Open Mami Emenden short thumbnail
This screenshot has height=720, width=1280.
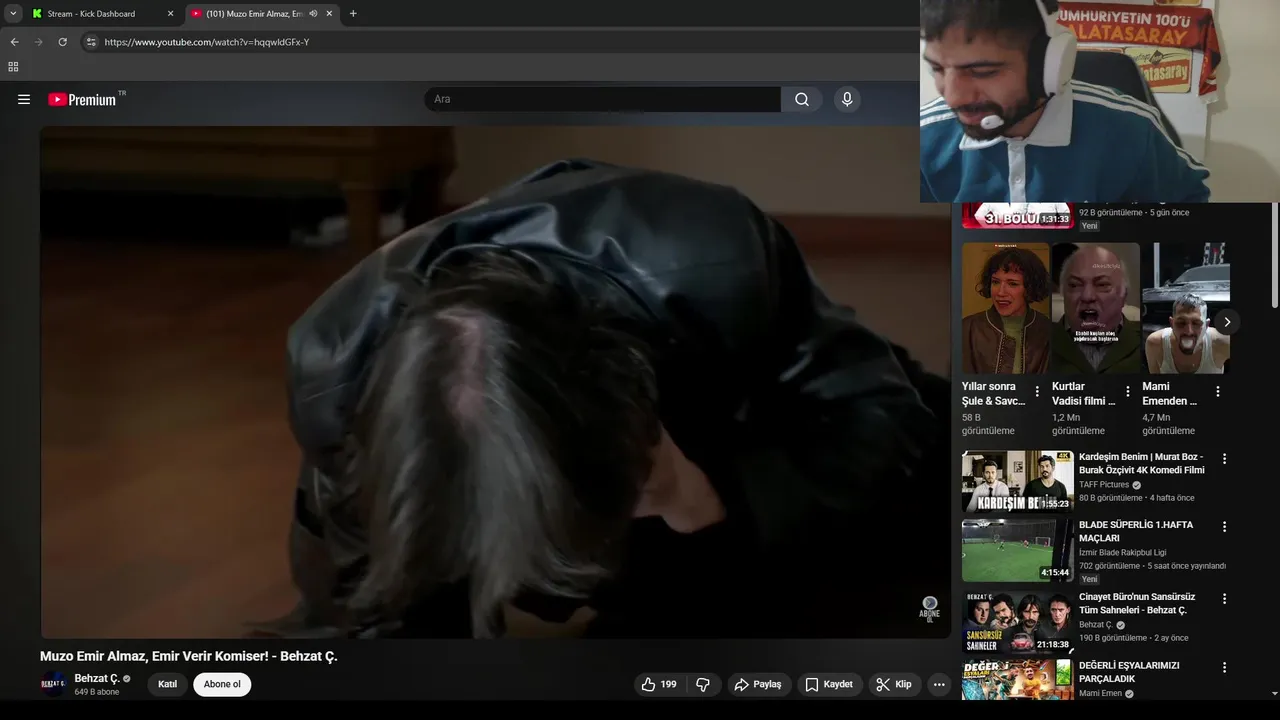pos(1186,308)
